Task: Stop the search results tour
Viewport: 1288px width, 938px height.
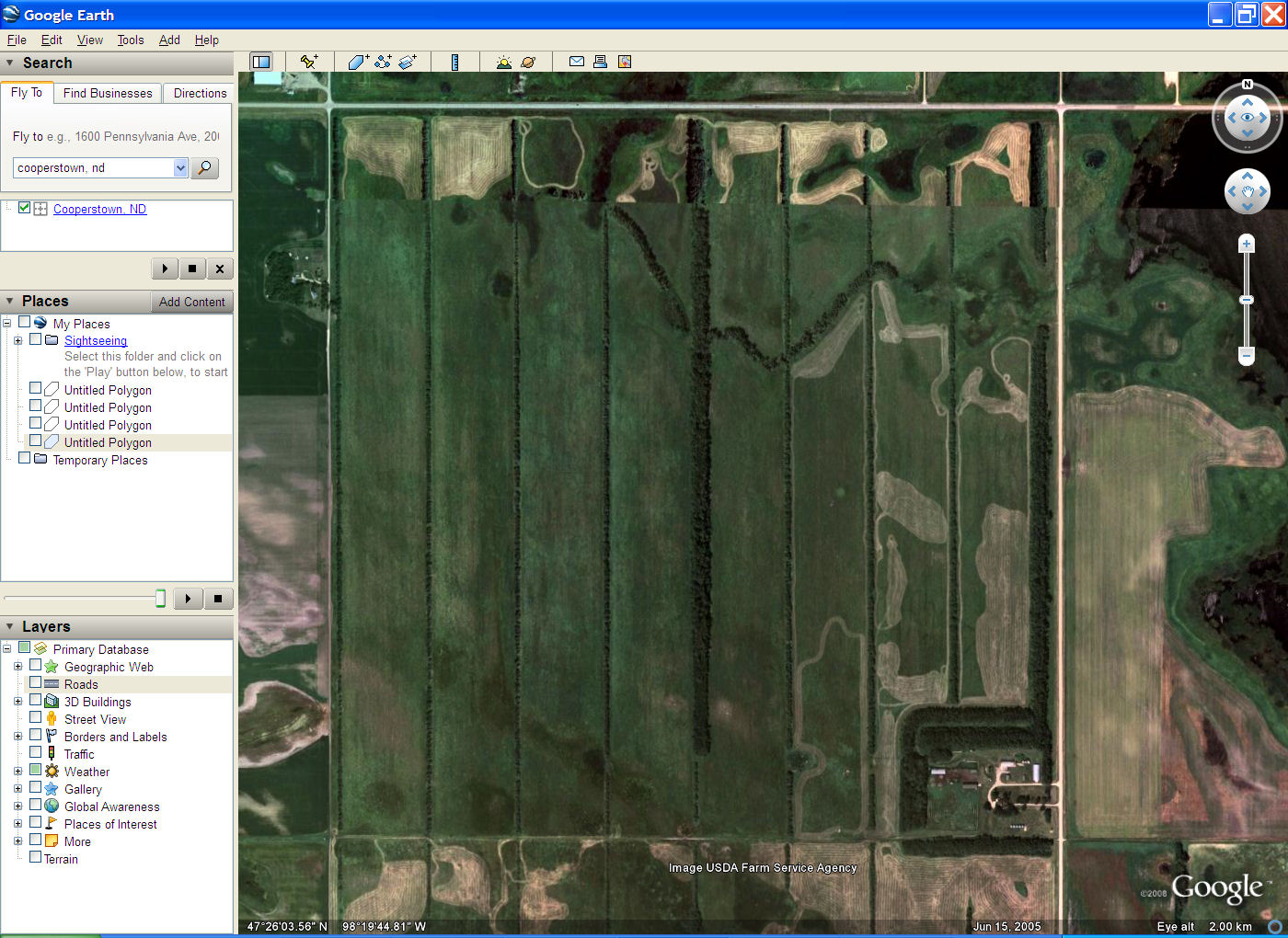Action: (192, 269)
